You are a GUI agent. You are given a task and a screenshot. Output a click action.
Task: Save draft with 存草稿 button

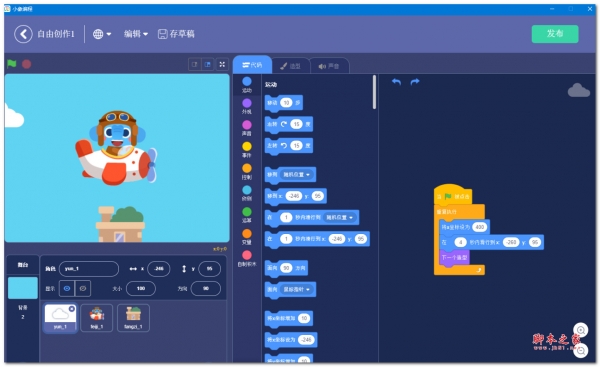coord(176,34)
